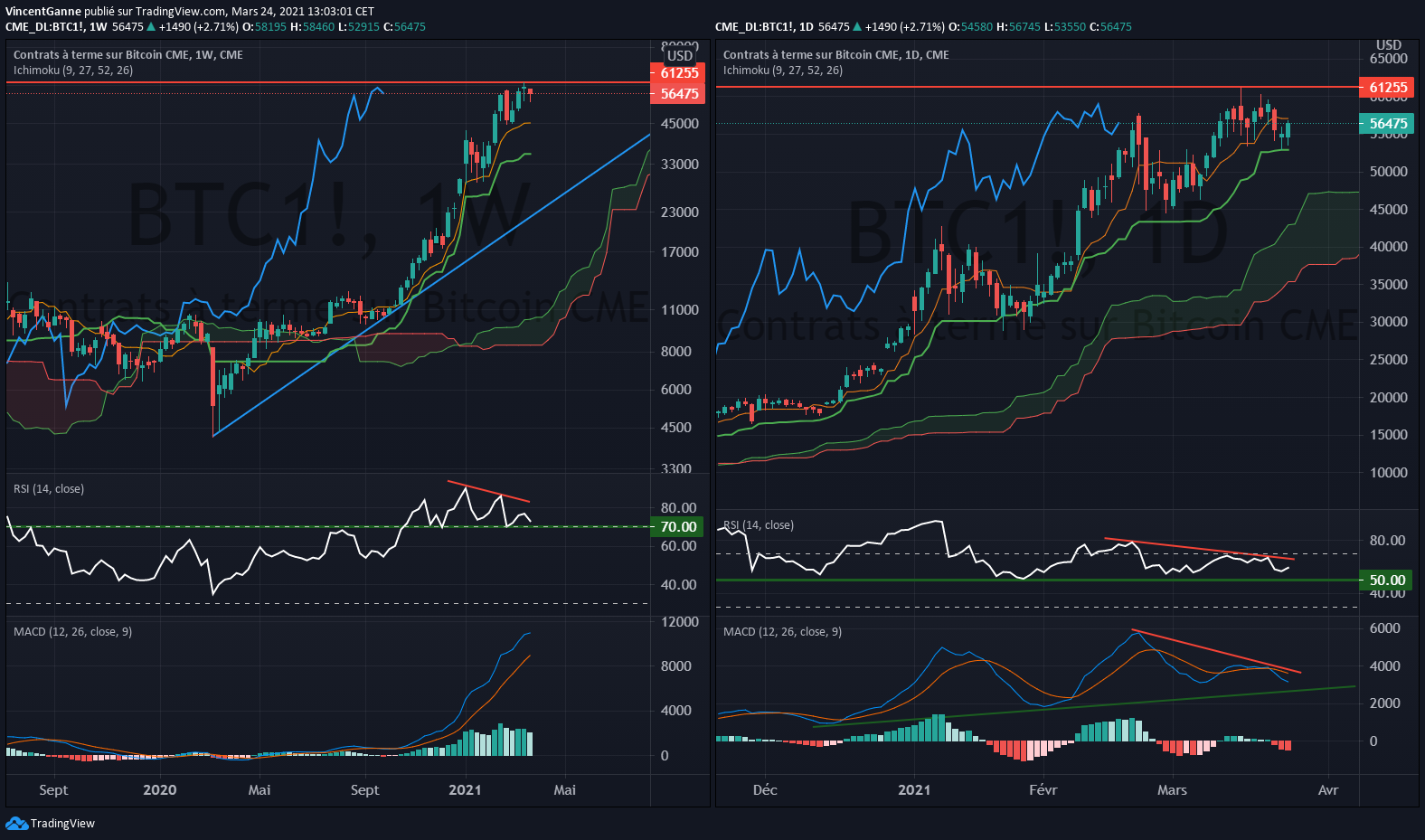The image size is (1425, 840).
Task: Click the Mars label on daily time axis
Action: coord(1172,790)
